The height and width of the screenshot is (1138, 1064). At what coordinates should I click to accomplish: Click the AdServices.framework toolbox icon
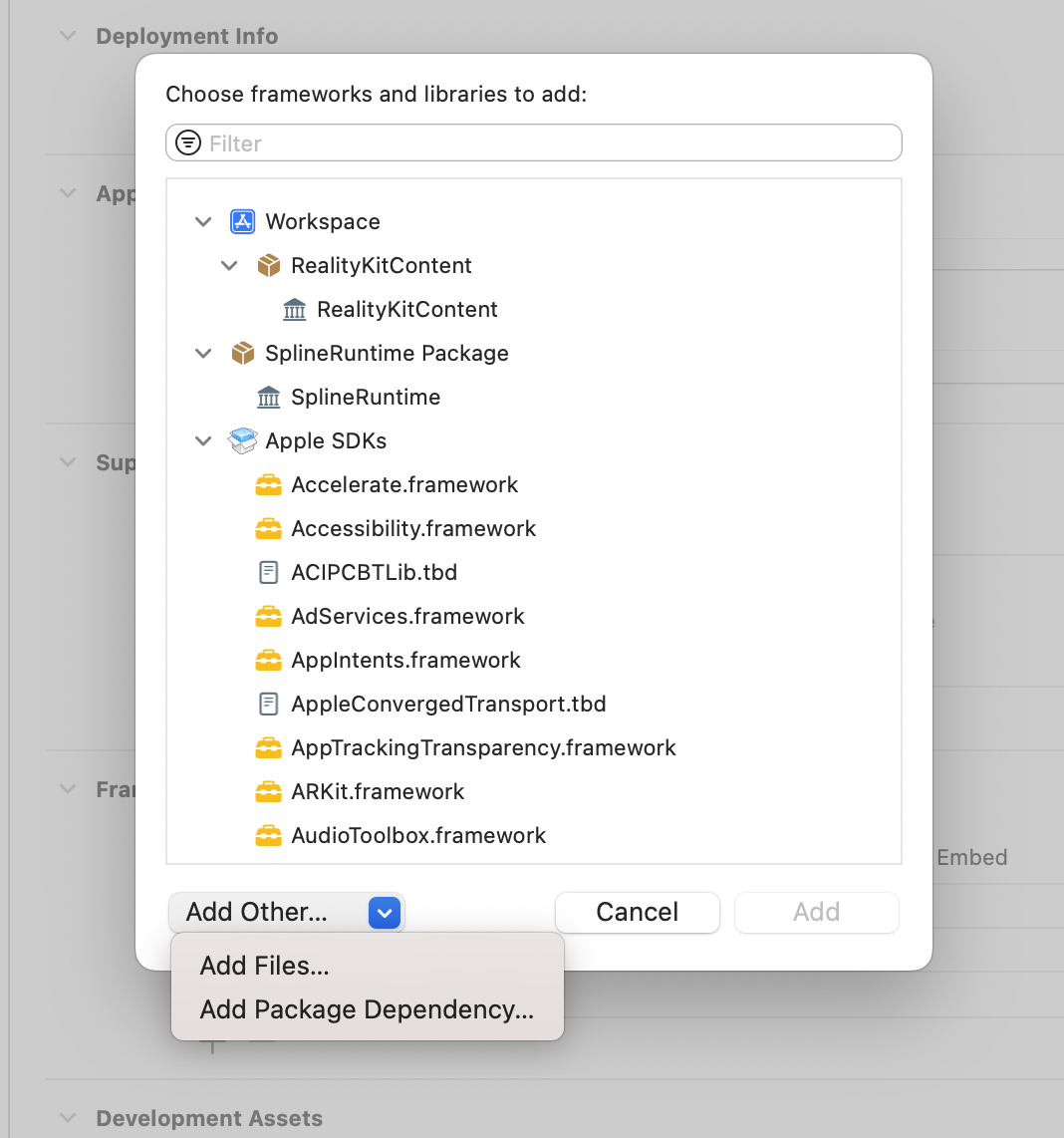(x=269, y=616)
